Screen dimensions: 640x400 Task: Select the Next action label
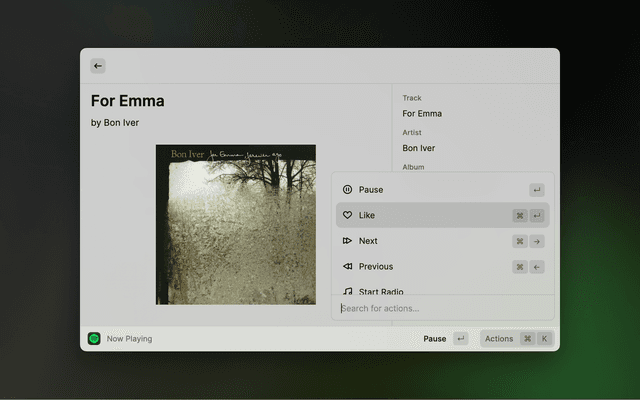click(368, 241)
